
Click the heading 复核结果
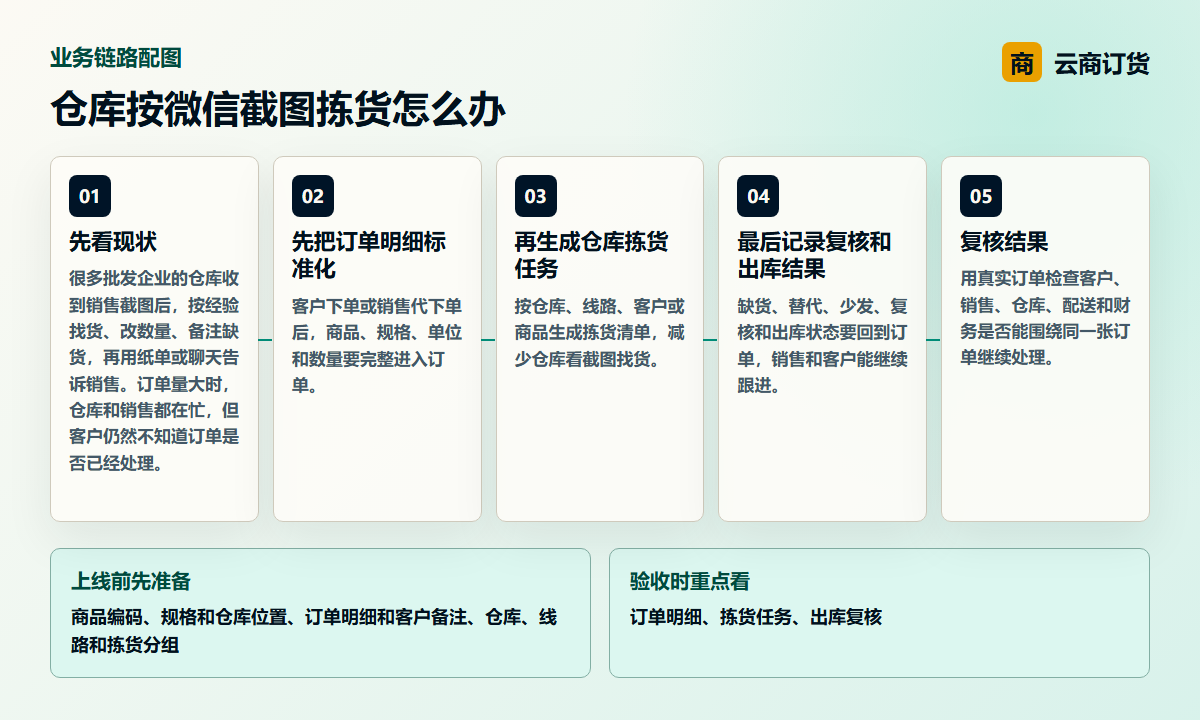point(1004,242)
